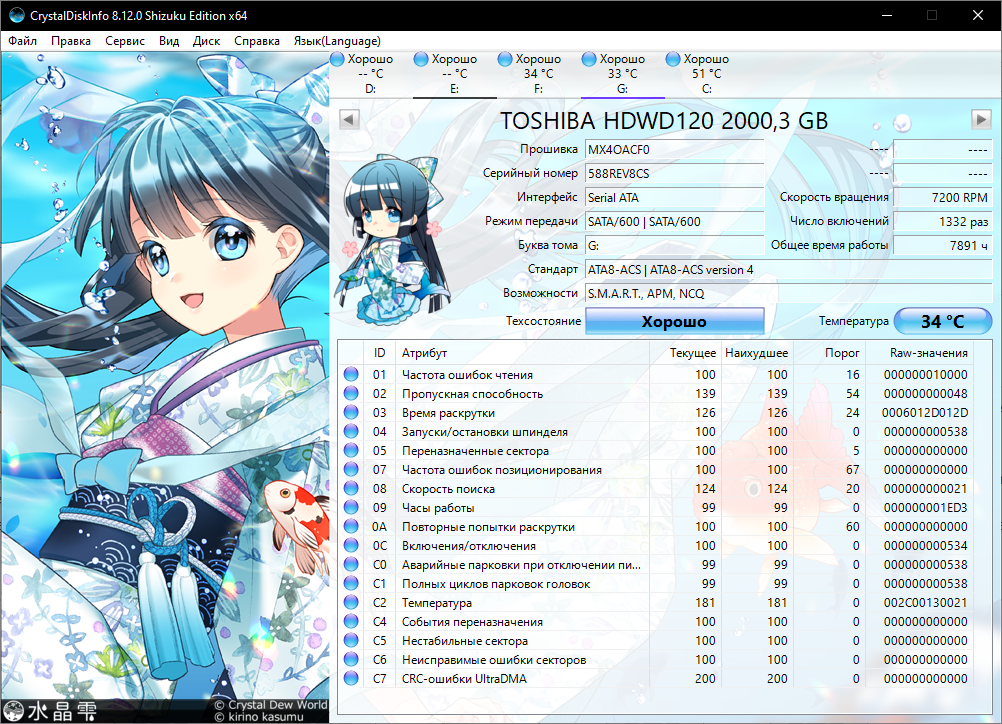Viewport: 1002px width, 724px height.
Task: Click the Serial ATA interface field
Action: coord(675,197)
